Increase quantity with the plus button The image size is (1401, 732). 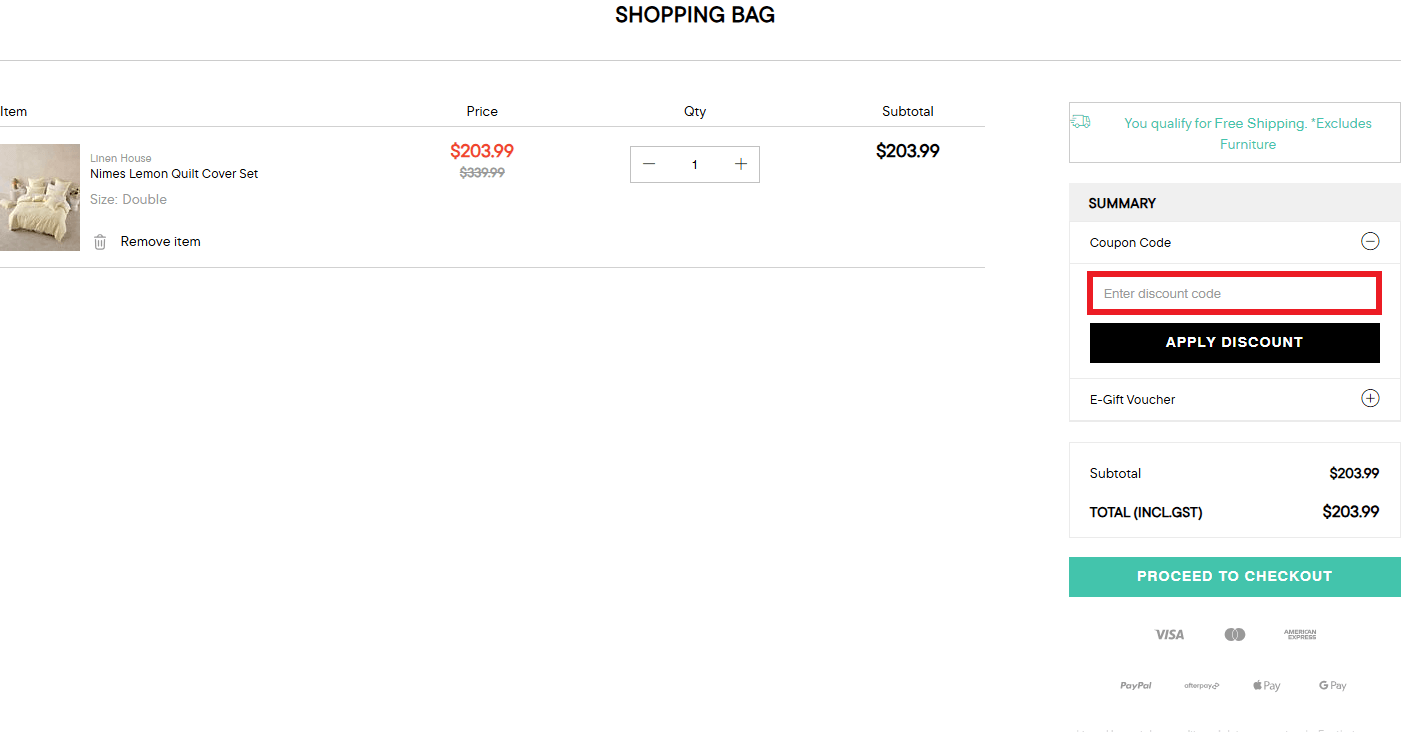coord(740,163)
